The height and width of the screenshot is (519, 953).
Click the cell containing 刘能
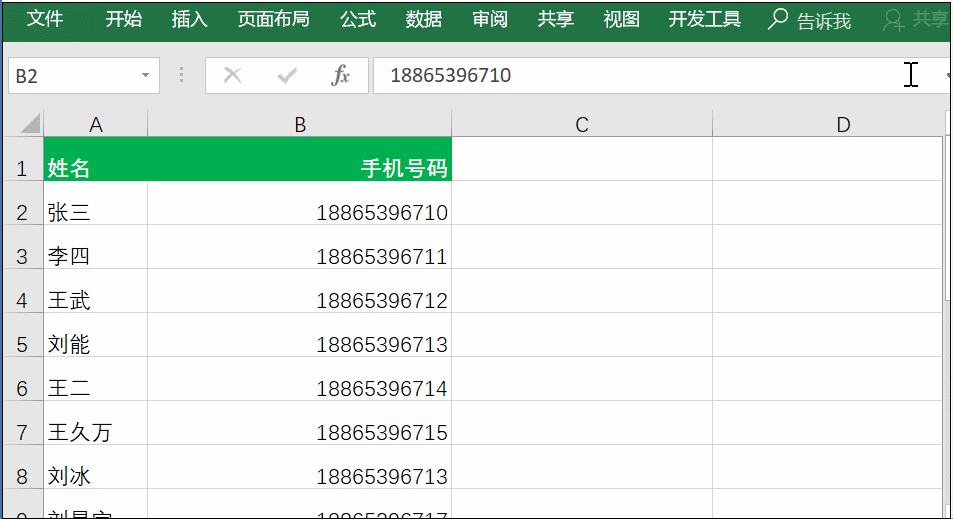95,335
